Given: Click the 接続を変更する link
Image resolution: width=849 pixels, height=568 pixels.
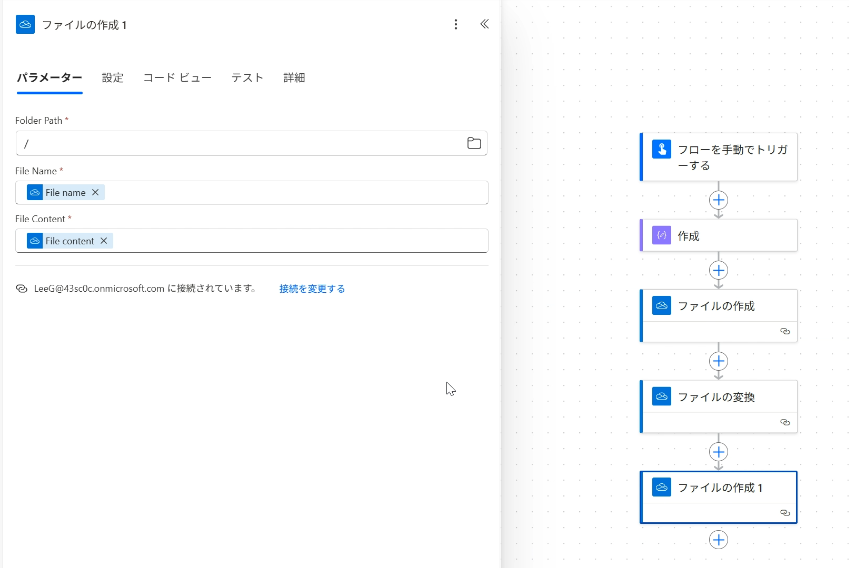Looking at the screenshot, I should tap(312, 289).
